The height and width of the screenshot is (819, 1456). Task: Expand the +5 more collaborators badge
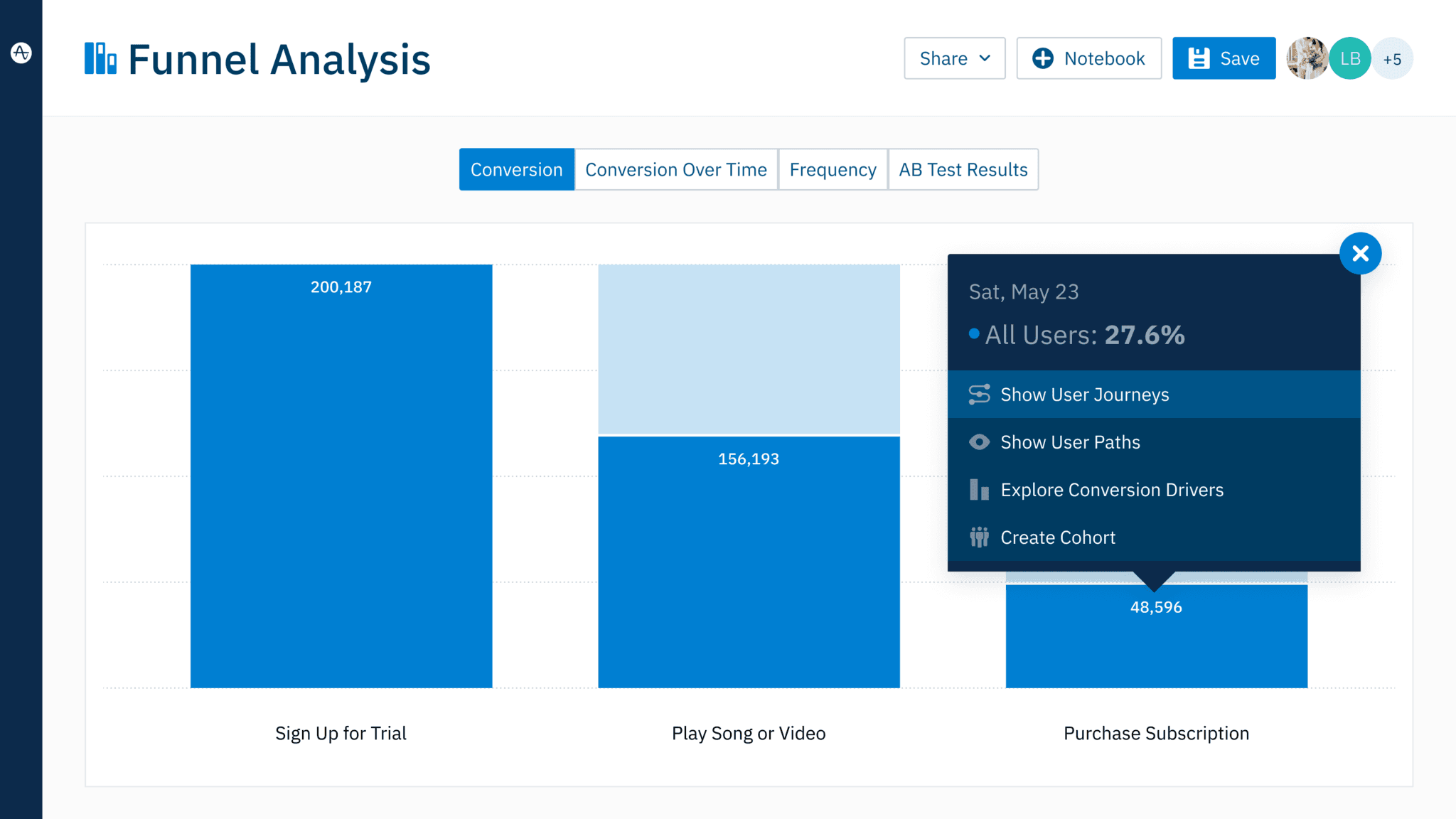coord(1392,59)
